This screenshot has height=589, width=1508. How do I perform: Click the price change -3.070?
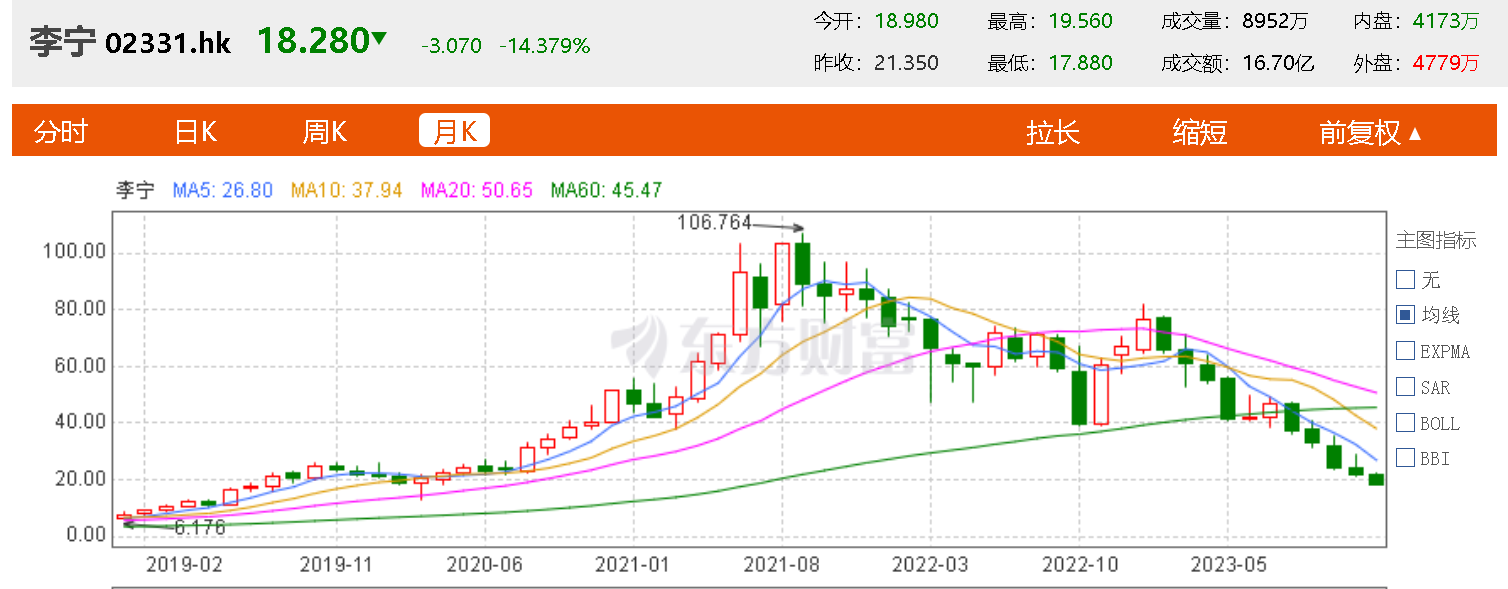click(x=452, y=46)
